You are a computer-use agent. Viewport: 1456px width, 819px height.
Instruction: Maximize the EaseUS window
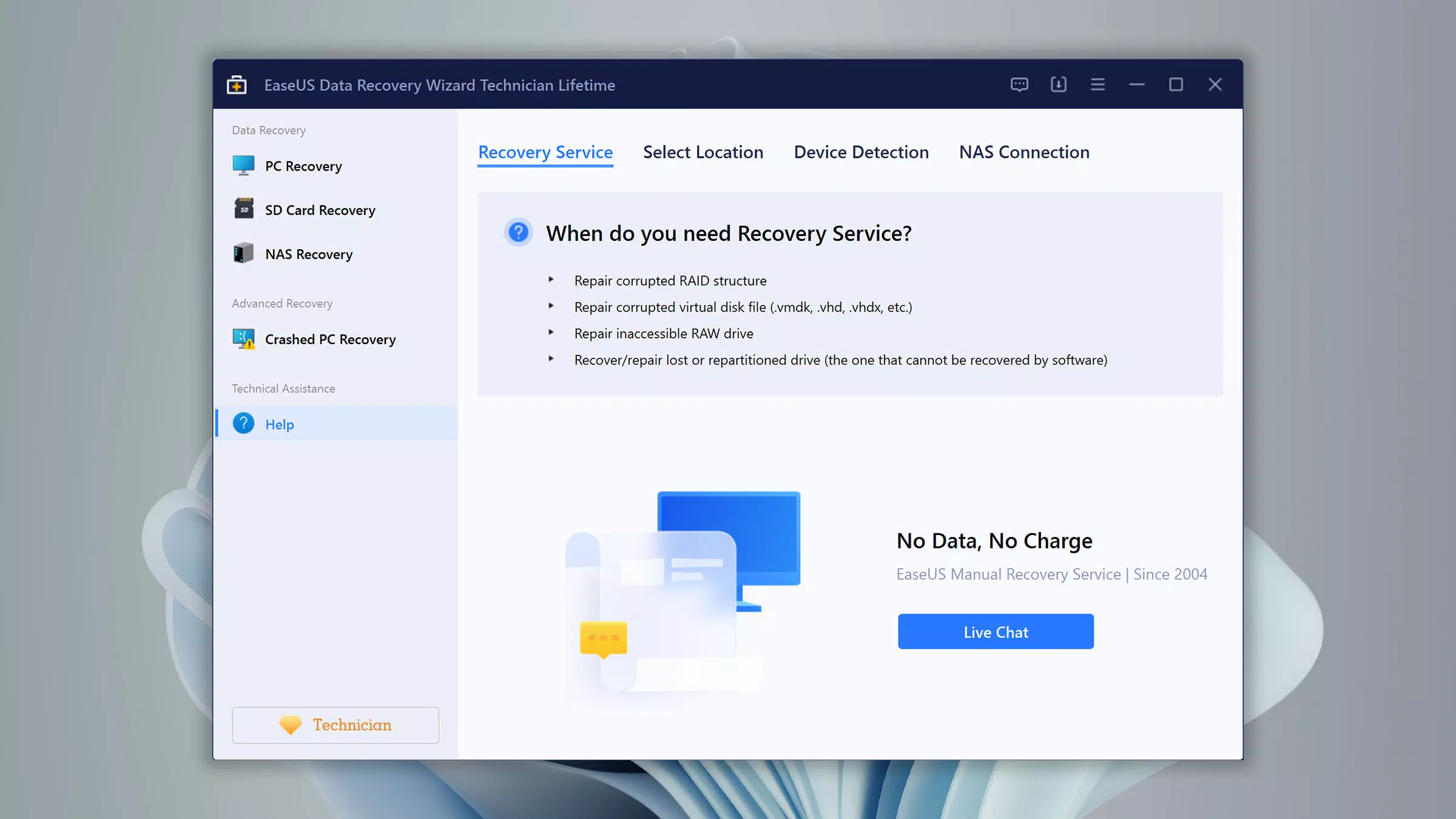[x=1176, y=84]
